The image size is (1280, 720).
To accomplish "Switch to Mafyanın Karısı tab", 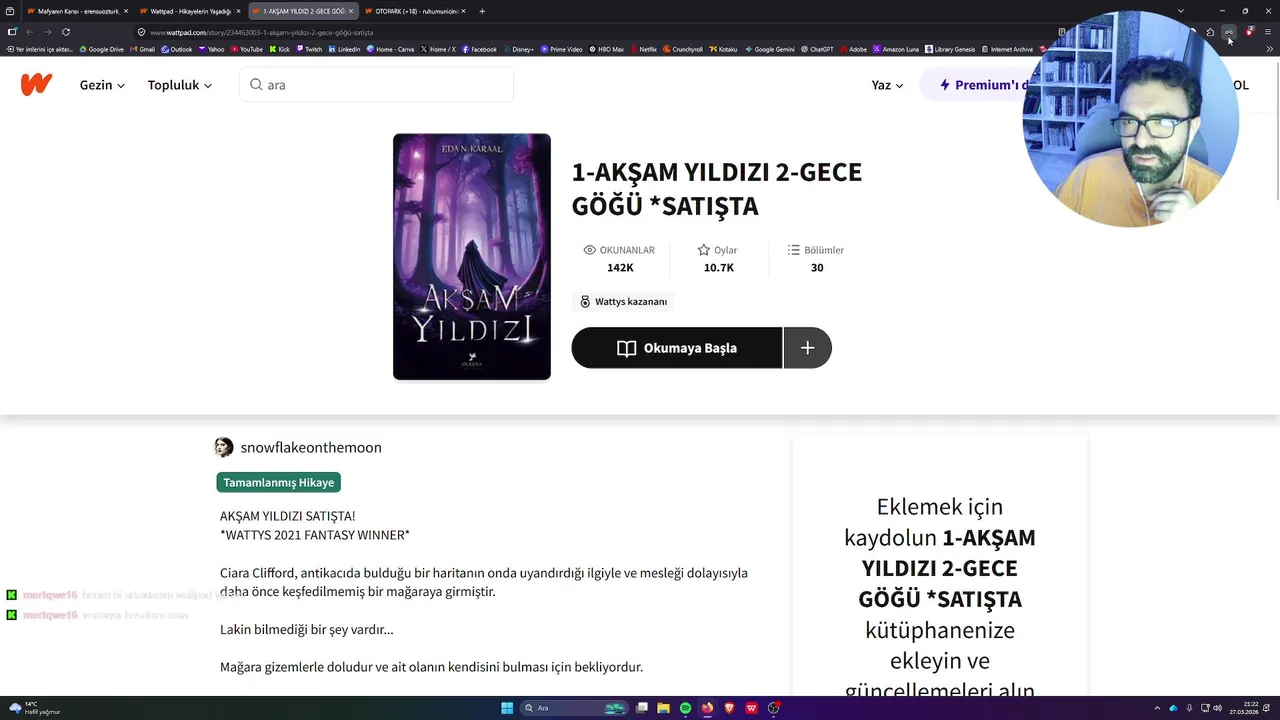I will [x=76, y=11].
